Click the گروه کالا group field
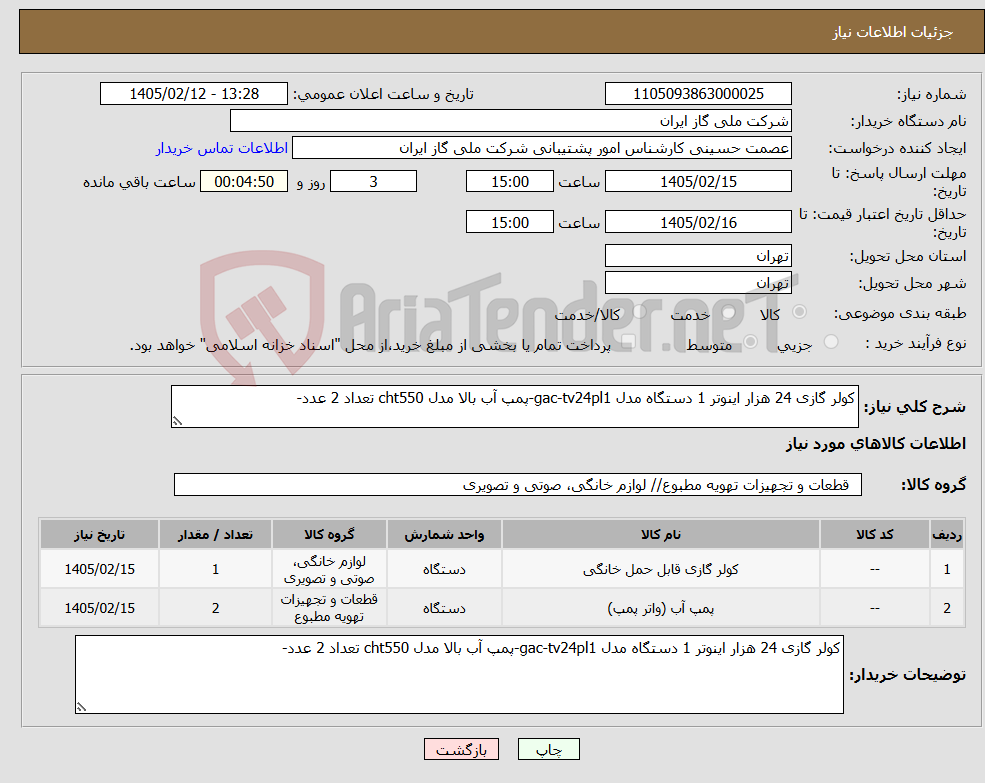The image size is (985, 783). click(x=518, y=485)
